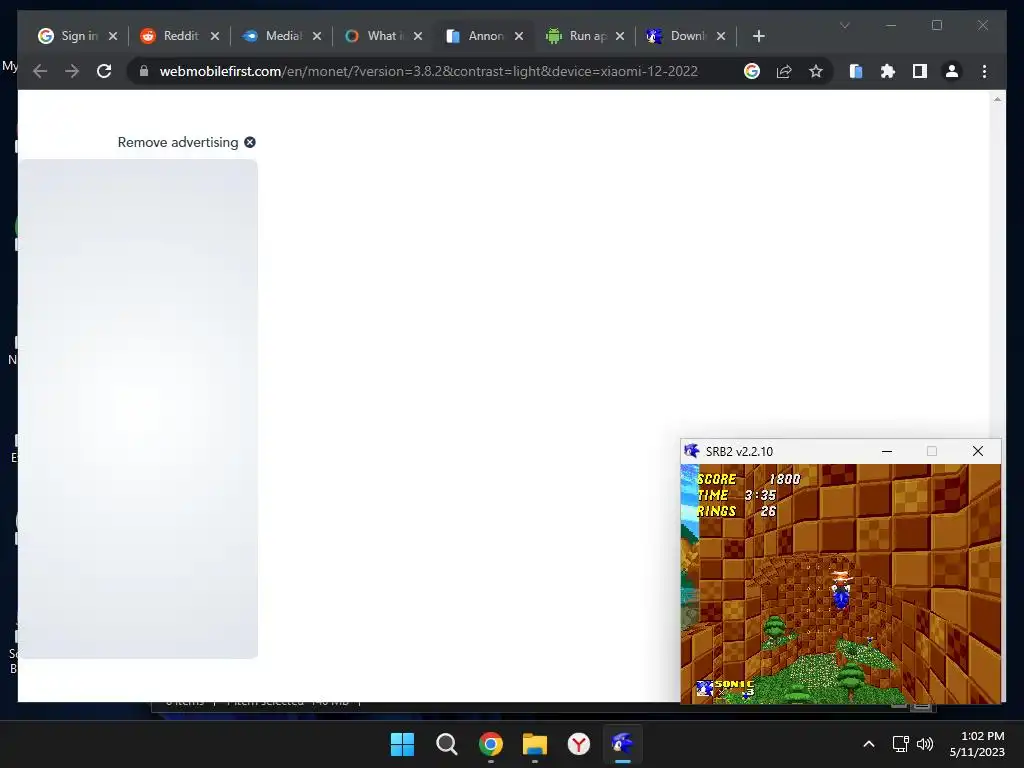This screenshot has height=768, width=1024.
Task: Click the SRB2 window title icon
Action: coord(692,451)
